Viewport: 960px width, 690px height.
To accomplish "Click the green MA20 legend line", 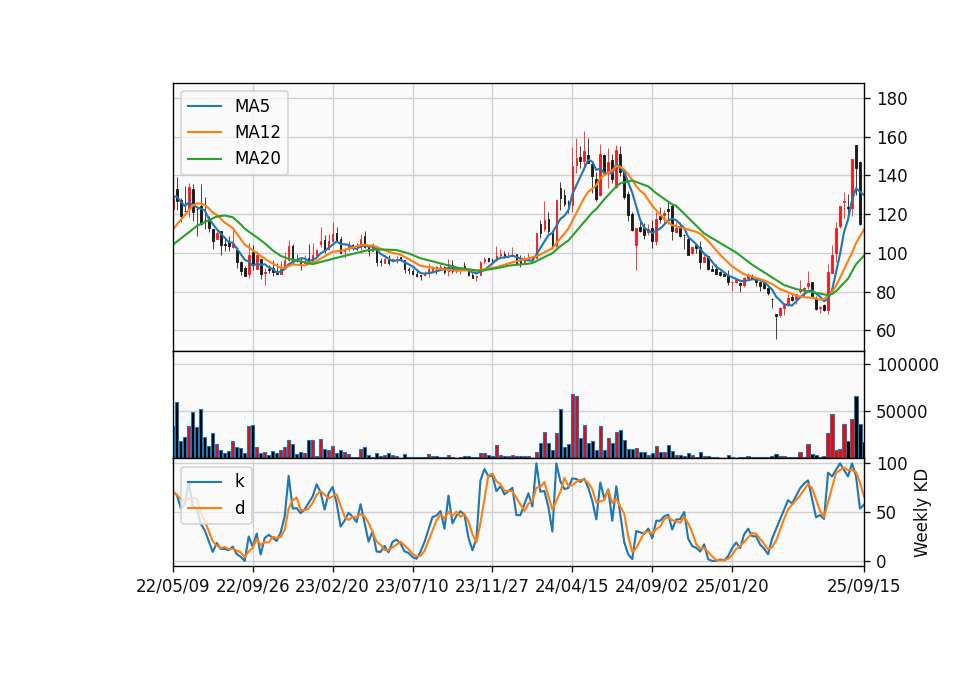I will click(x=204, y=159).
